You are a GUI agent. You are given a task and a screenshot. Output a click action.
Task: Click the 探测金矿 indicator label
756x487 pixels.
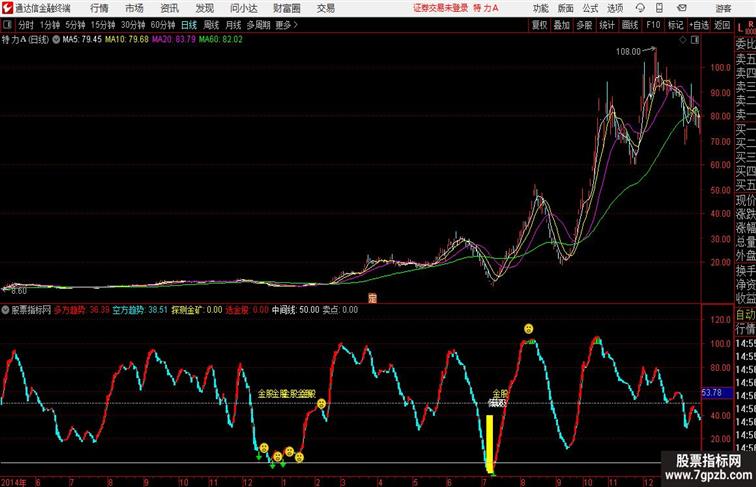coord(197,310)
